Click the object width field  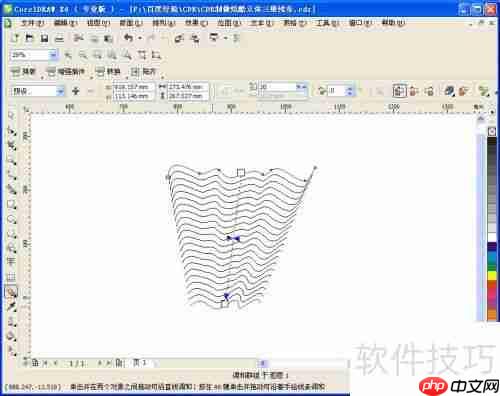coord(188,87)
